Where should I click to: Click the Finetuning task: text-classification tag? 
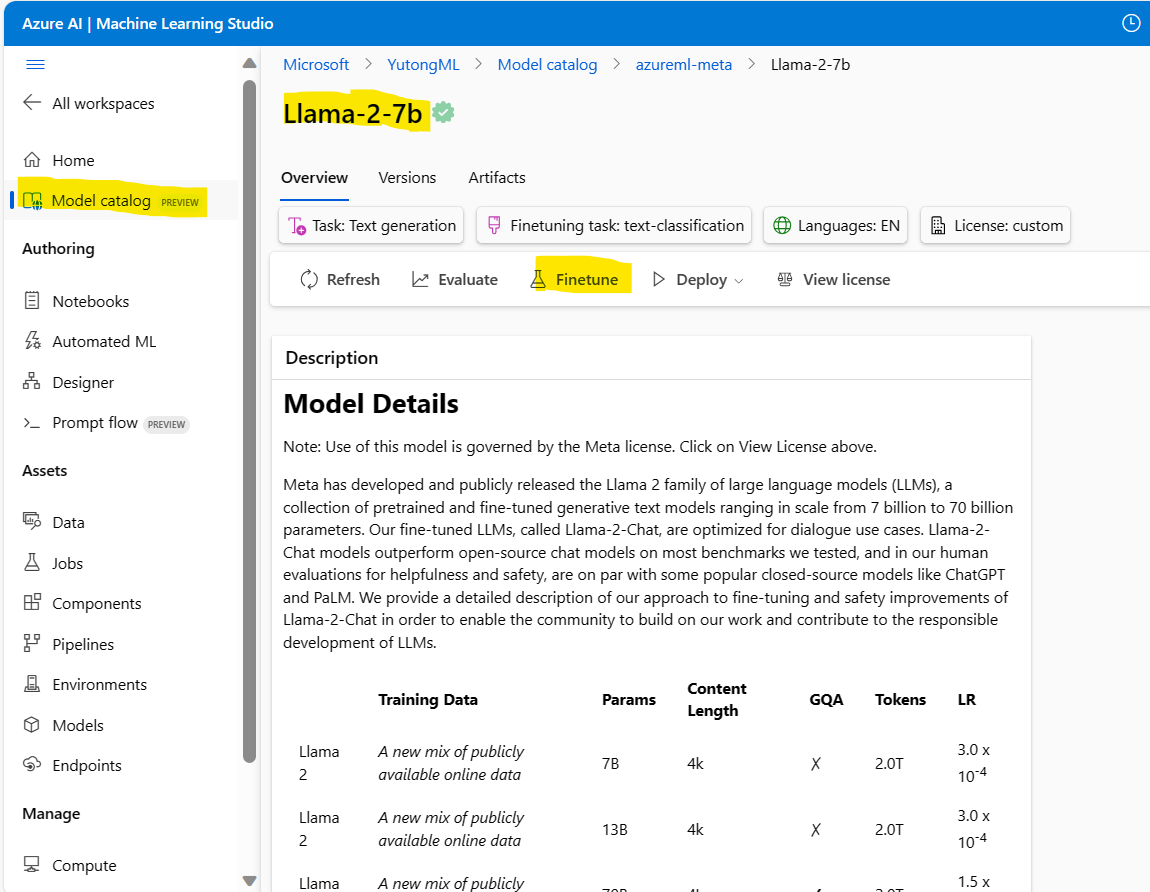(614, 225)
